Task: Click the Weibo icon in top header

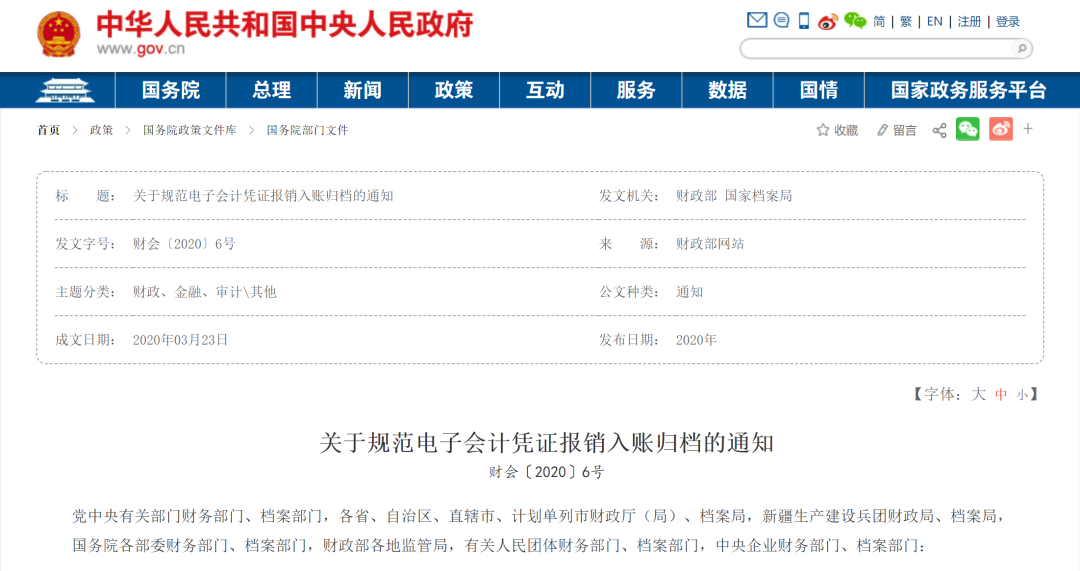Action: coord(827,21)
